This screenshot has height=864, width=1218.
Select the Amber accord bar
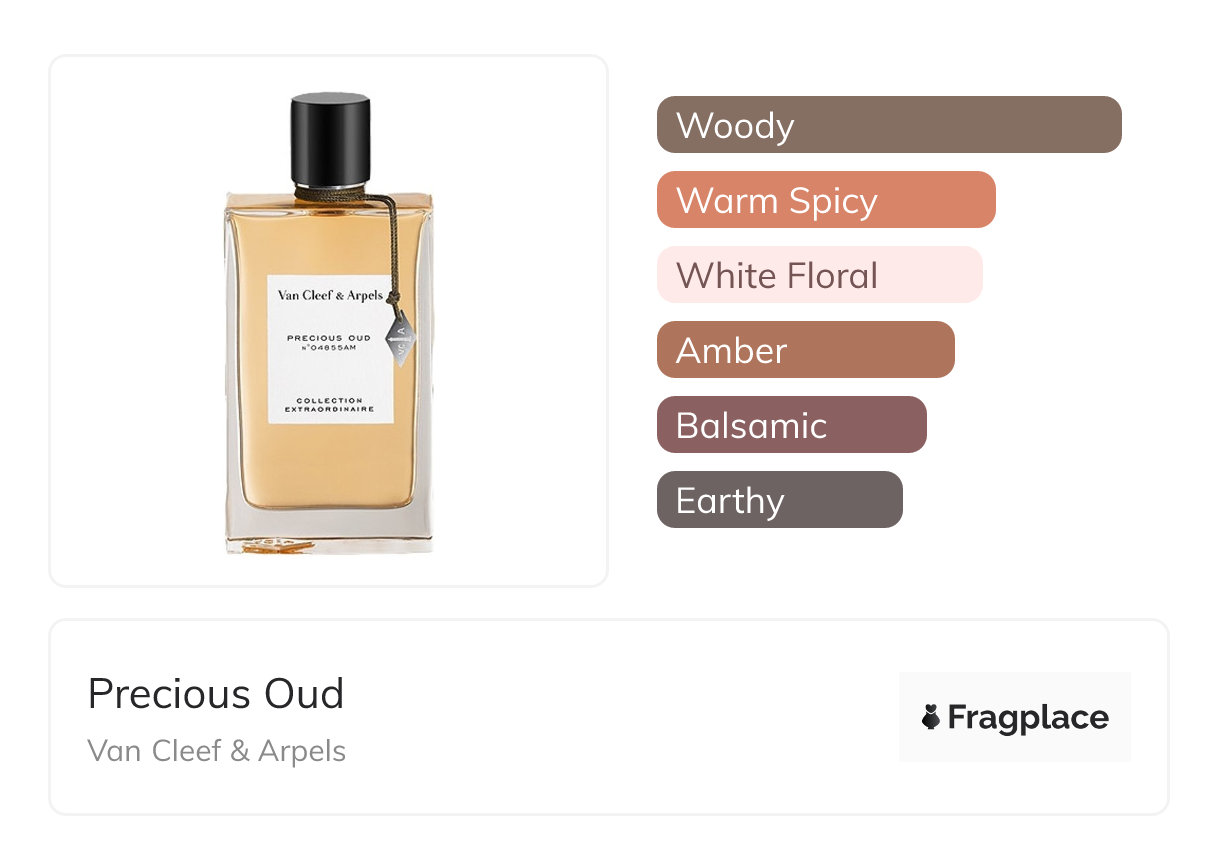(x=806, y=350)
